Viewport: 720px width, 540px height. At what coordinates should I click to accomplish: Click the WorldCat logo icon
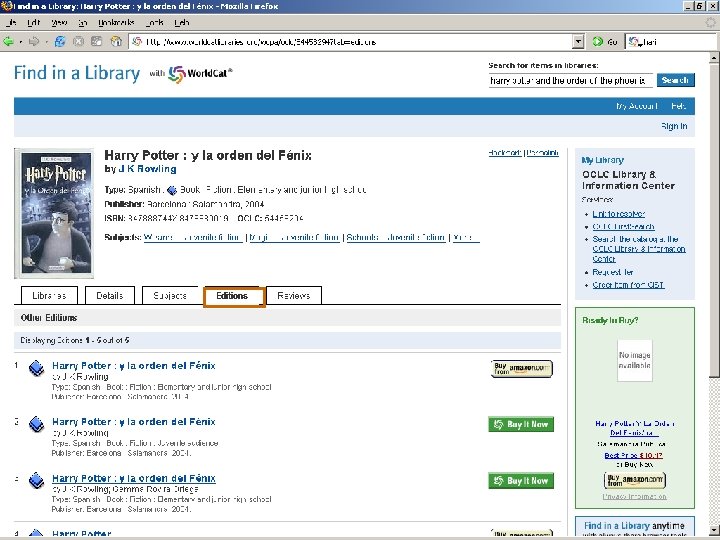pos(177,74)
